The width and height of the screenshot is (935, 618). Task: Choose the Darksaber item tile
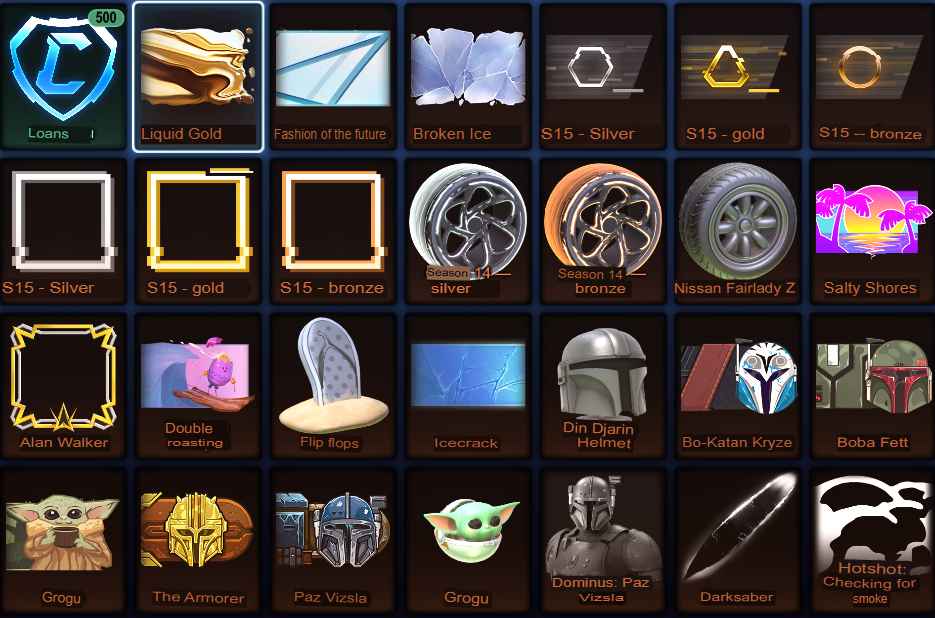737,540
